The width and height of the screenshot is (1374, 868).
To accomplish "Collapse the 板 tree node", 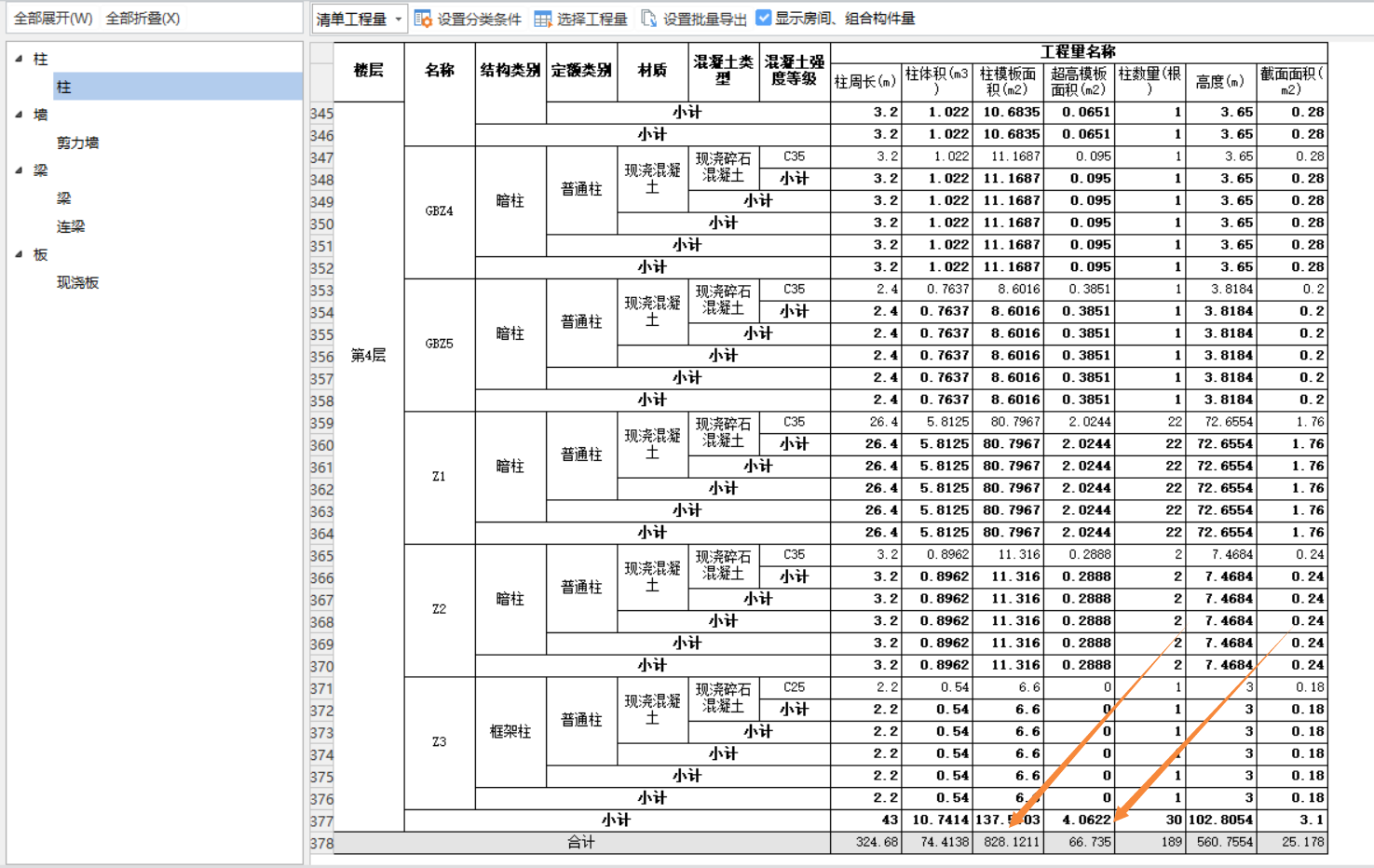I will tap(19, 254).
